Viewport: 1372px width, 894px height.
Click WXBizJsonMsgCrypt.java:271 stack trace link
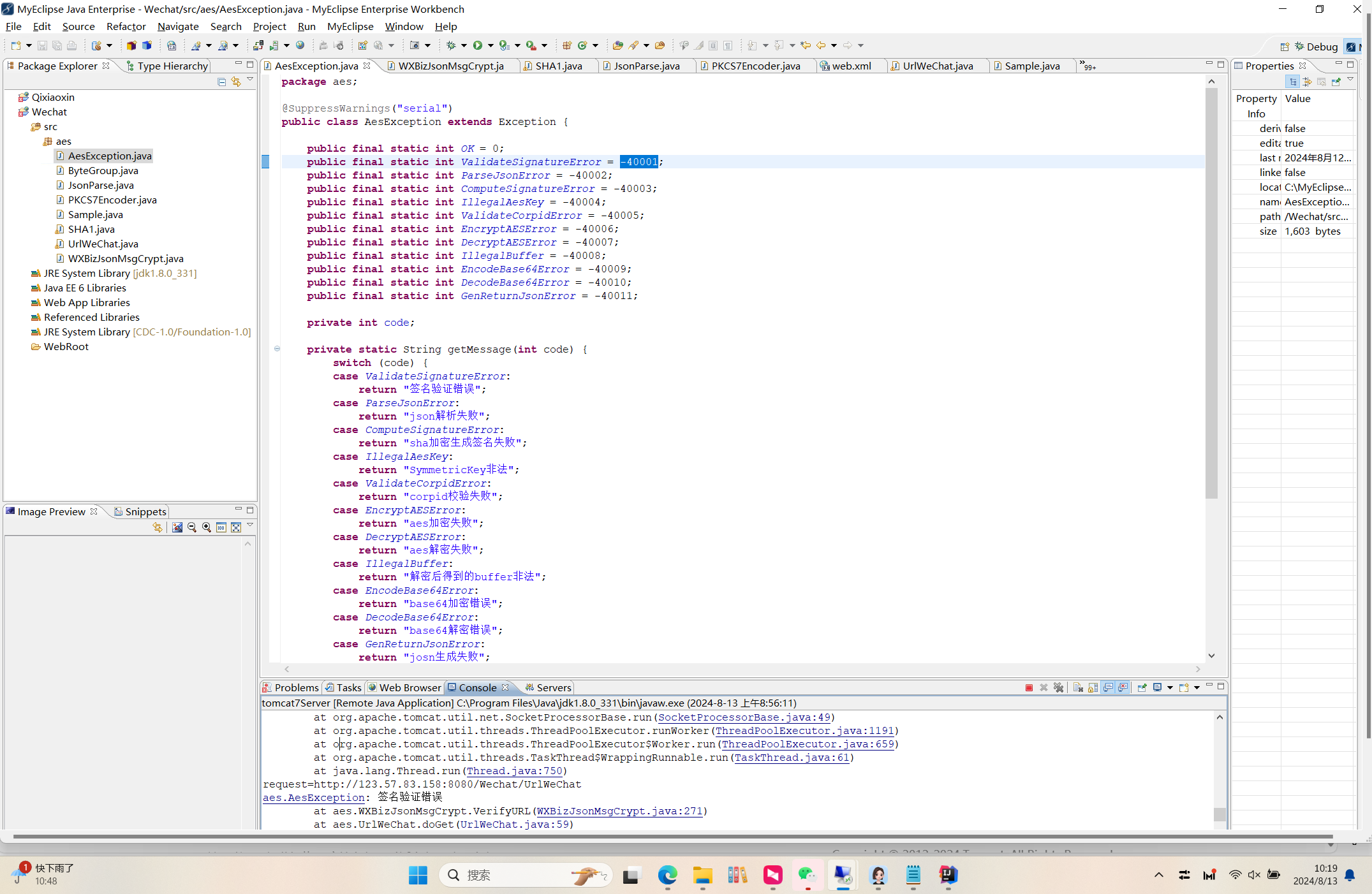pos(619,811)
